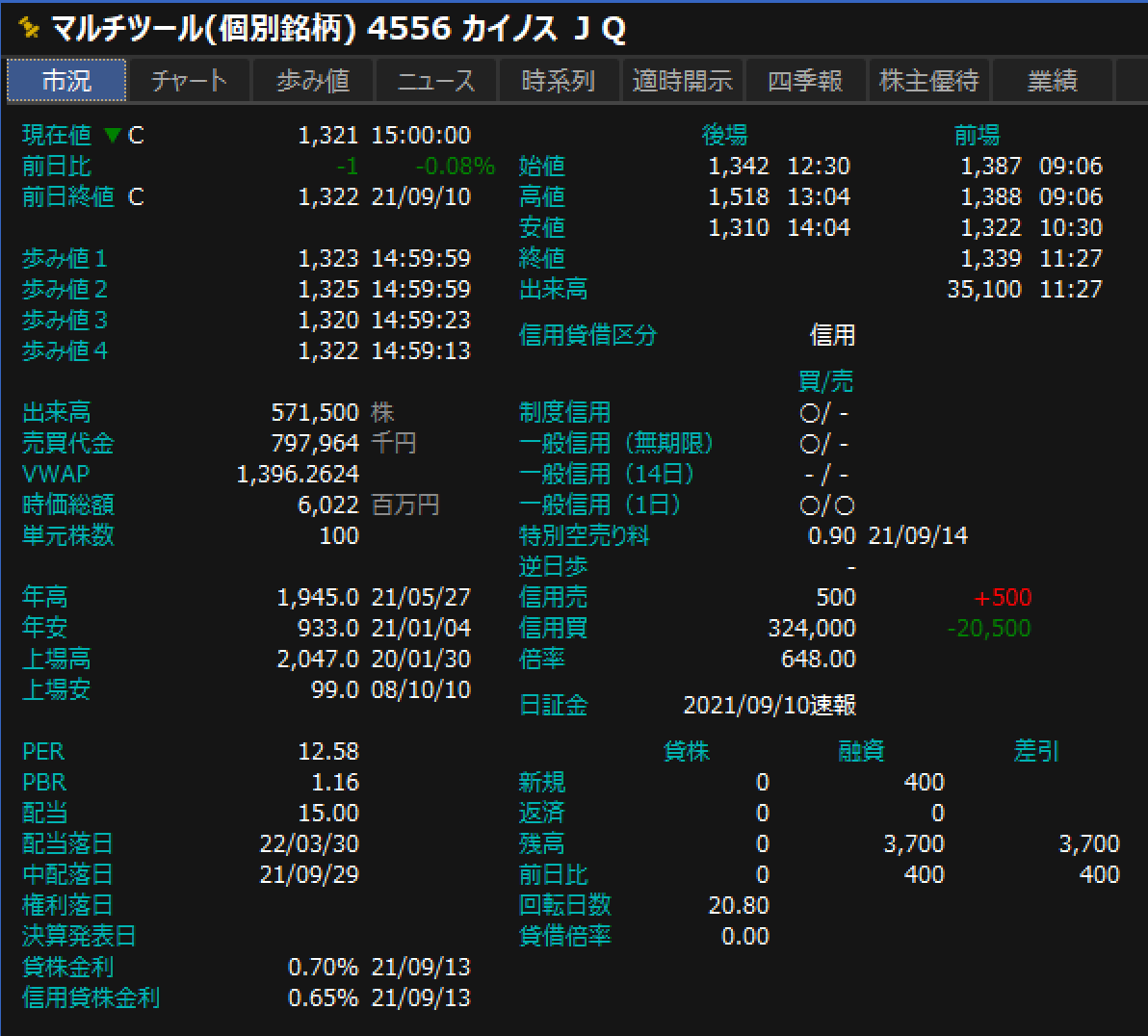Viewport: 1148px width, 1036px height.
Task: Click the multi-tool icon in title bar
Action: [30, 28]
